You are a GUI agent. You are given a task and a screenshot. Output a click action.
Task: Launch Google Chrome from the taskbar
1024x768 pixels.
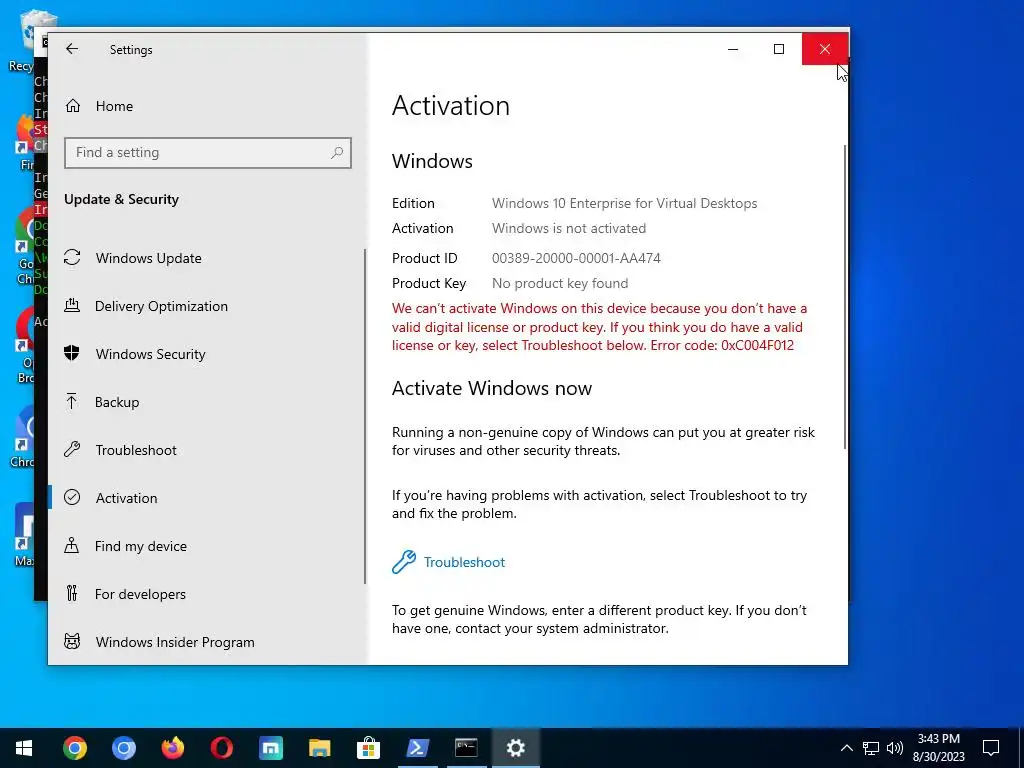[74, 748]
